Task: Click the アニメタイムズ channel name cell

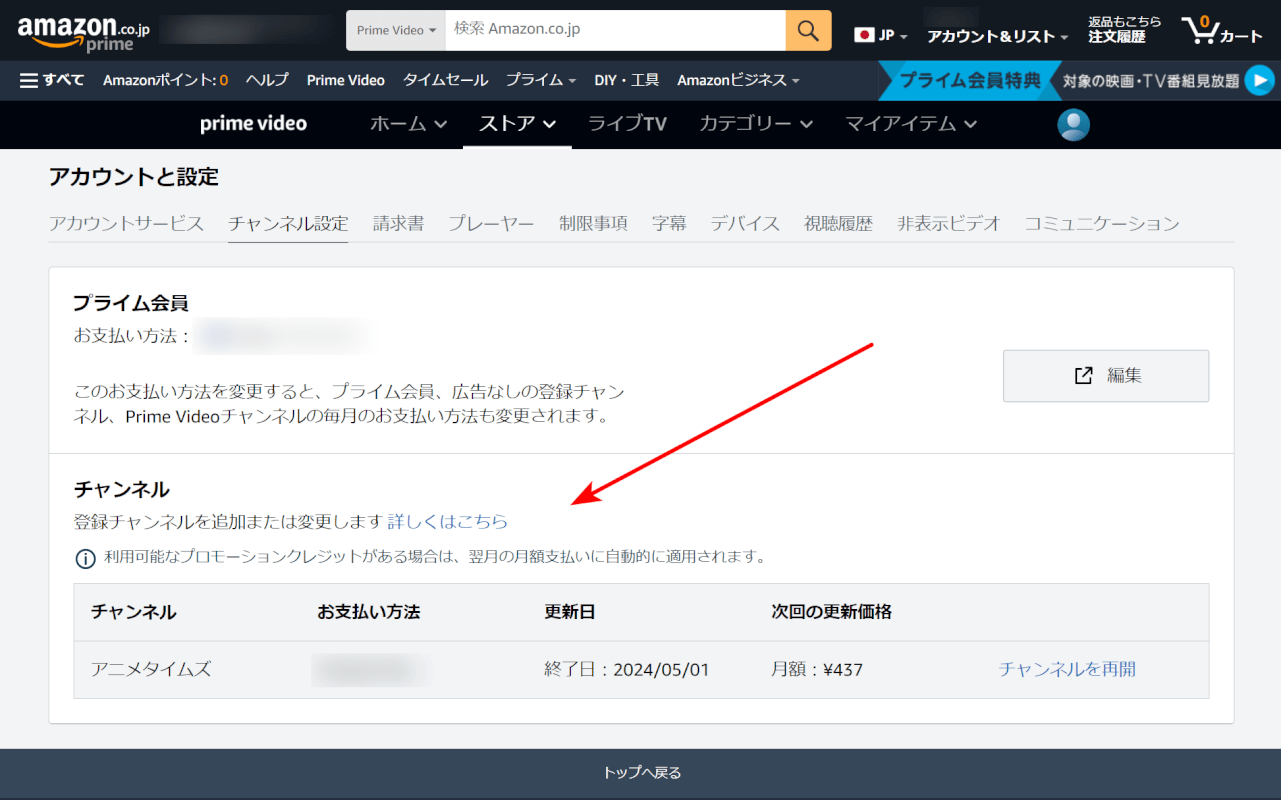Action: [151, 669]
